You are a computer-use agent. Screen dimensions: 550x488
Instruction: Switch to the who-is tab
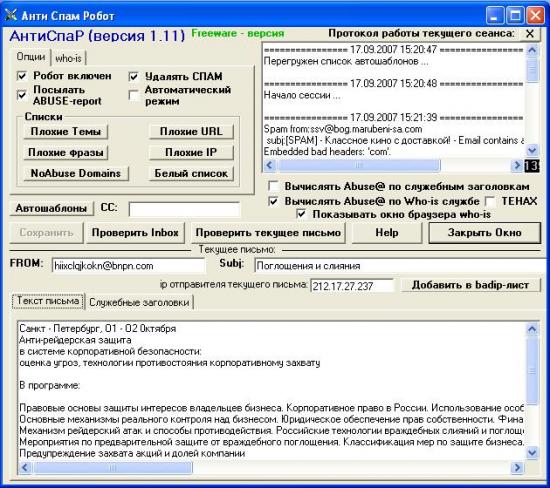coord(68,58)
